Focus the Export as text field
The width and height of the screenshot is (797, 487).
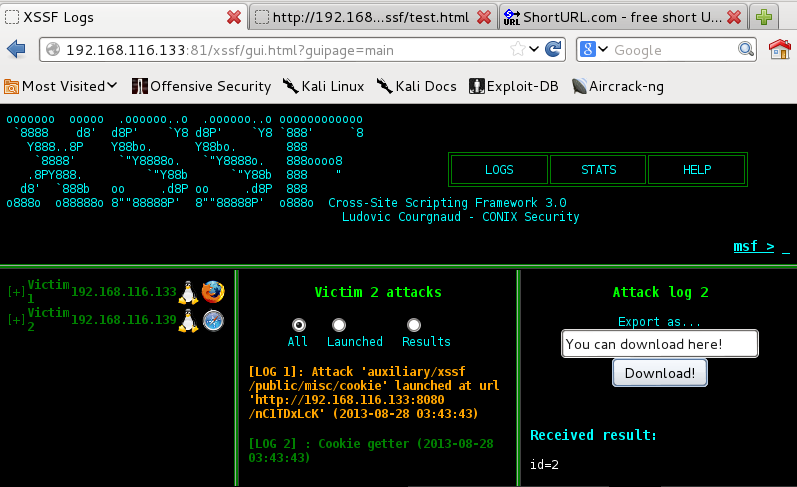659,344
